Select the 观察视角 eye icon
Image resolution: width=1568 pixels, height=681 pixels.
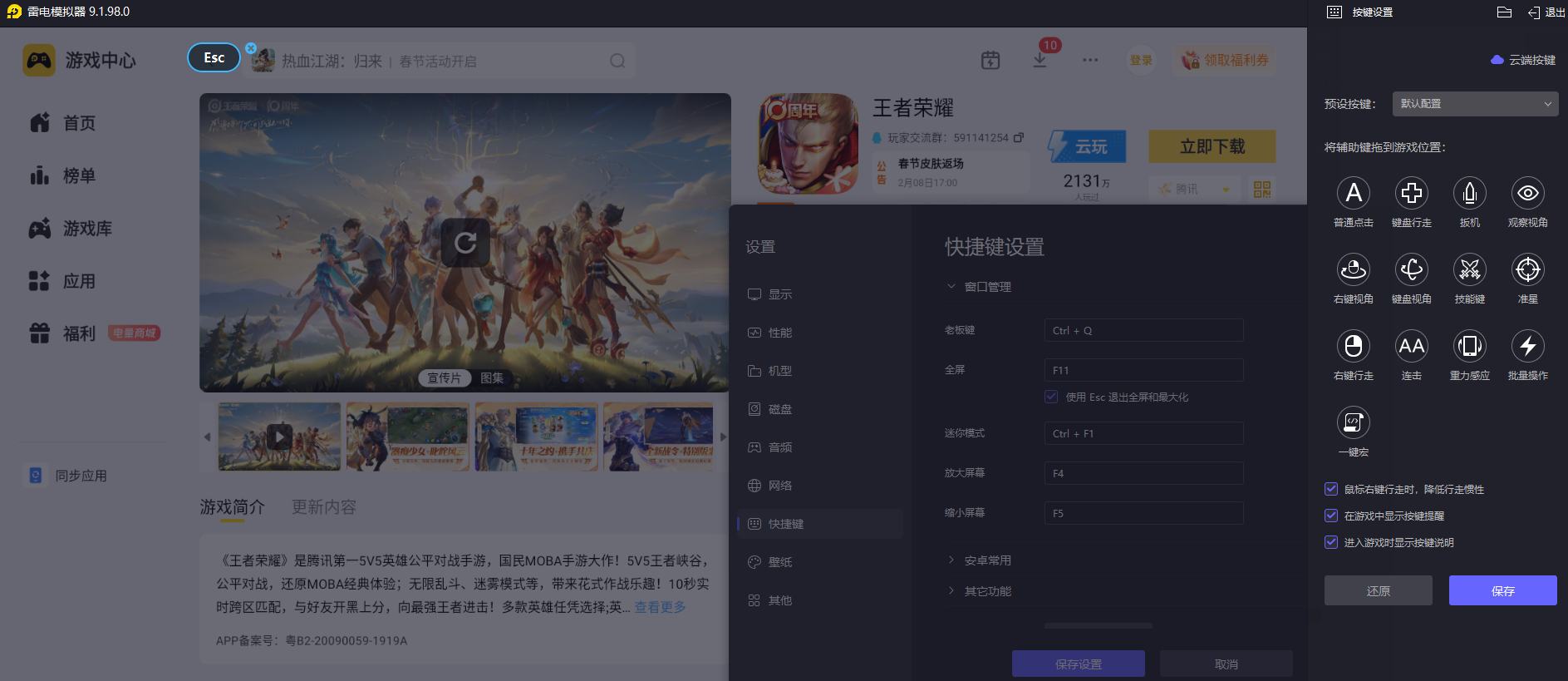(x=1527, y=193)
